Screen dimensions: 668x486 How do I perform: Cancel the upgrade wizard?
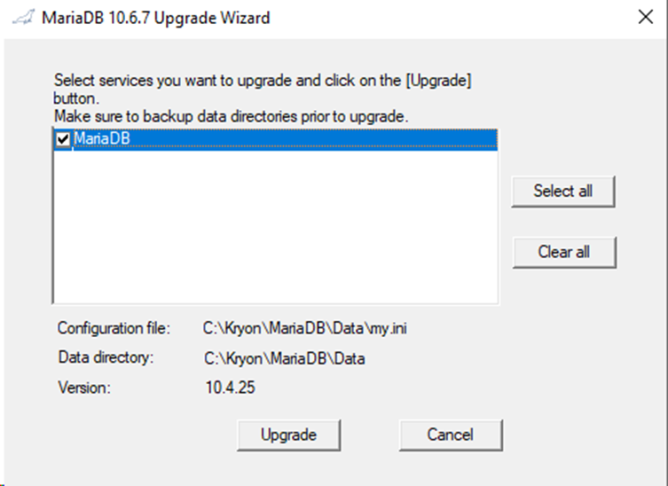(451, 435)
